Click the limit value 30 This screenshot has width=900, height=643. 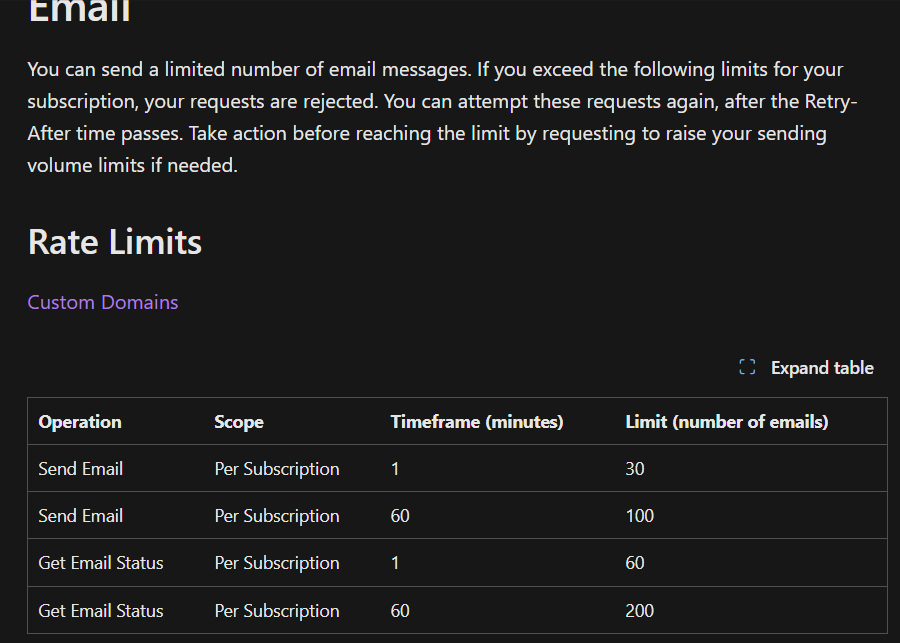coord(635,469)
